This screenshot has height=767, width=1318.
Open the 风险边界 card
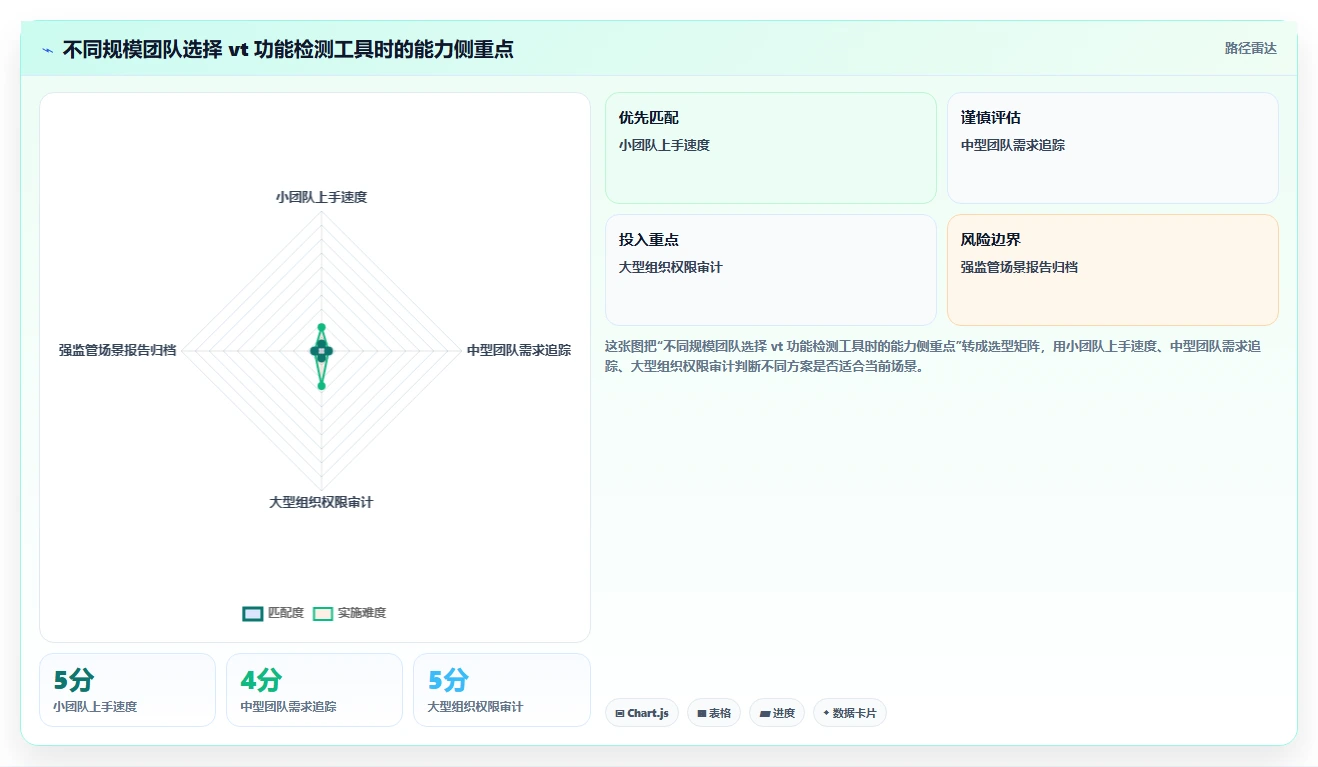click(x=1113, y=270)
